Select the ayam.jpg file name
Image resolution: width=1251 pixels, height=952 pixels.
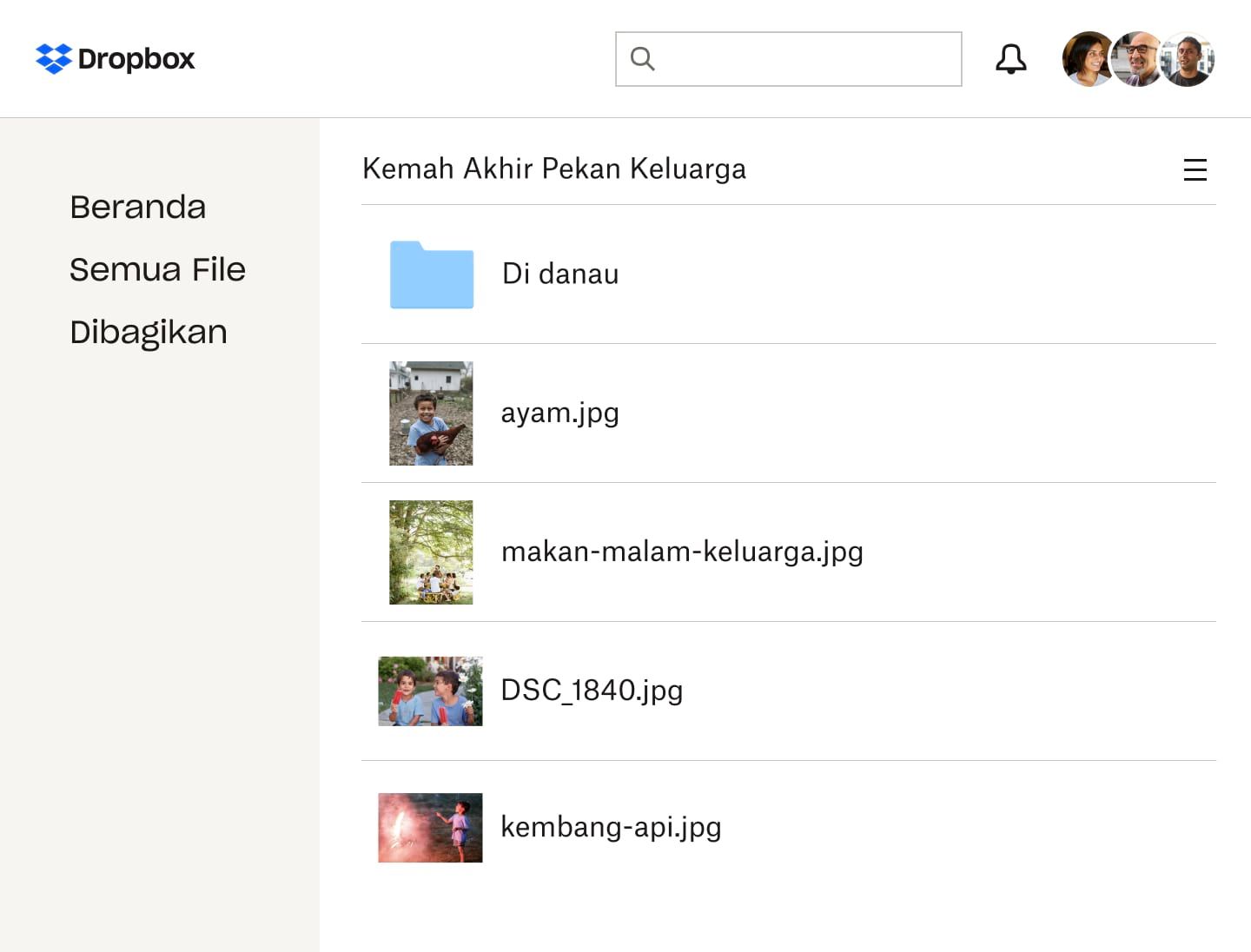[x=560, y=413]
